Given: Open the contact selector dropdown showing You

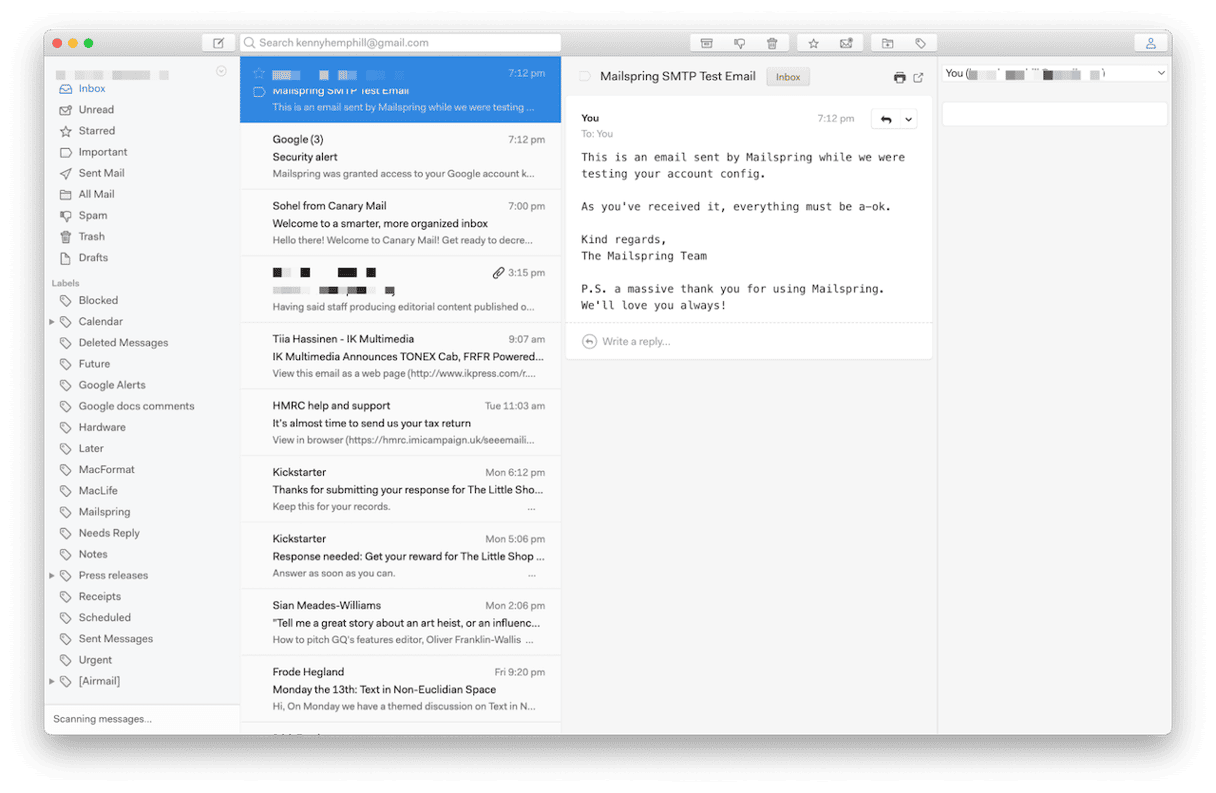Looking at the screenshot, I should coord(1055,73).
